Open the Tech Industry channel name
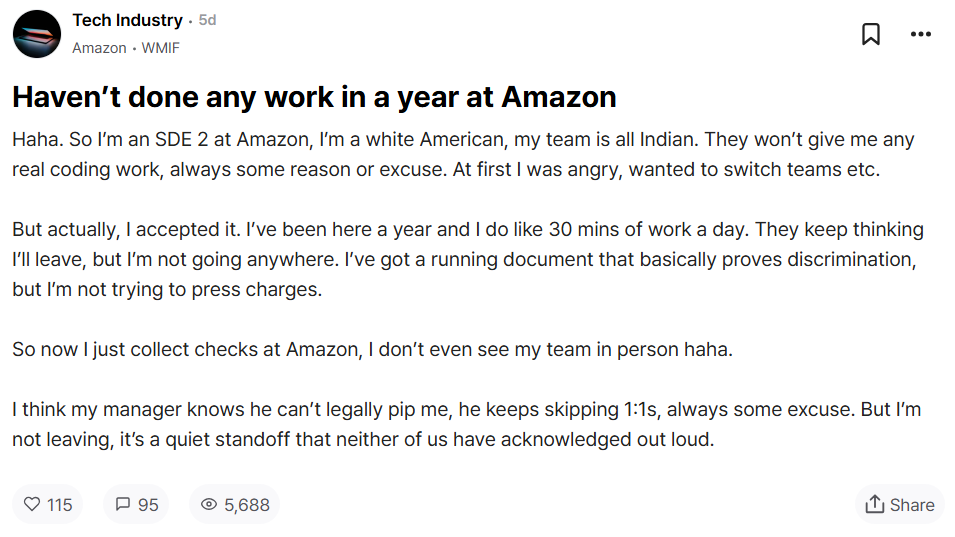 pos(127,20)
